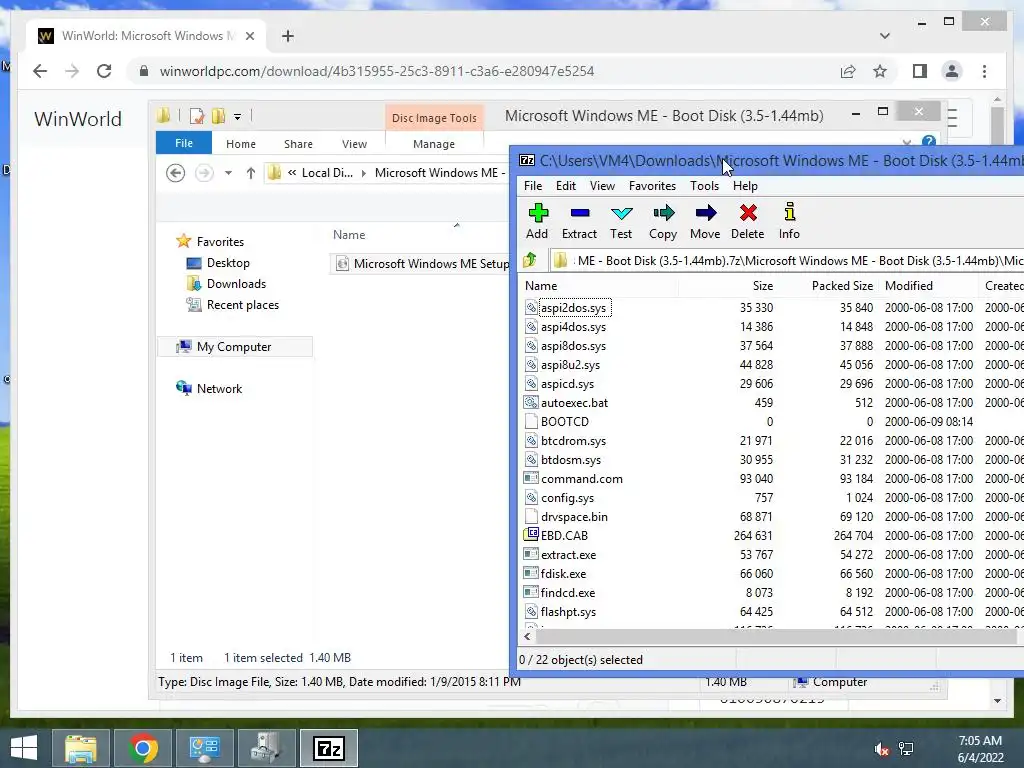Select aspi4dos.sys file row
The width and height of the screenshot is (1024, 768).
pyautogui.click(x=573, y=327)
